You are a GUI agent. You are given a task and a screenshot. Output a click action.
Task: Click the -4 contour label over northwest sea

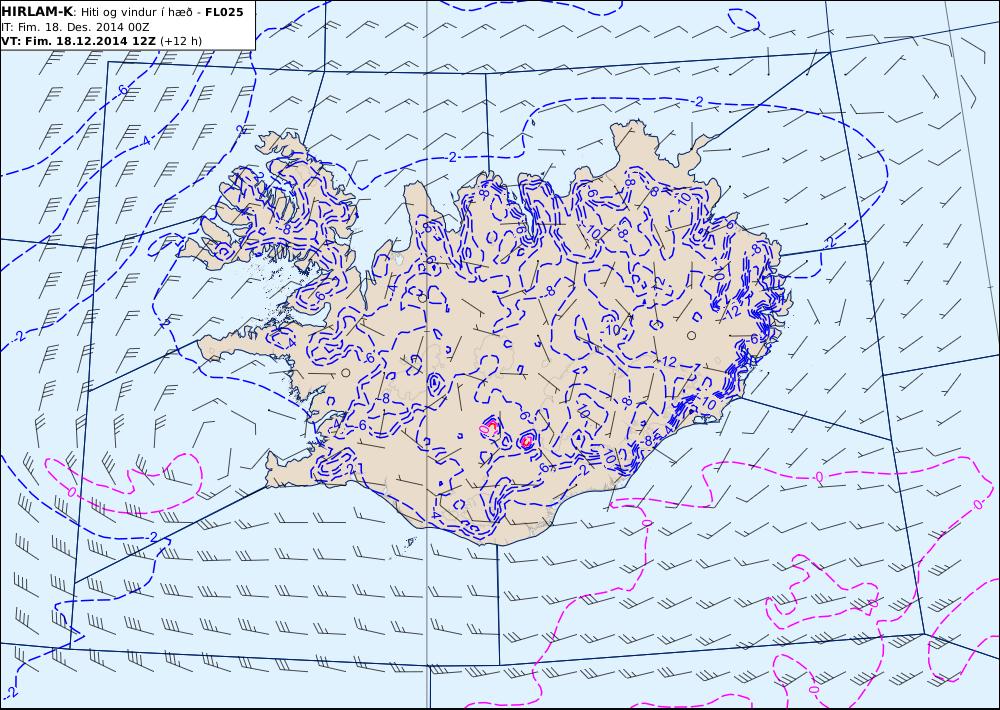145,140
